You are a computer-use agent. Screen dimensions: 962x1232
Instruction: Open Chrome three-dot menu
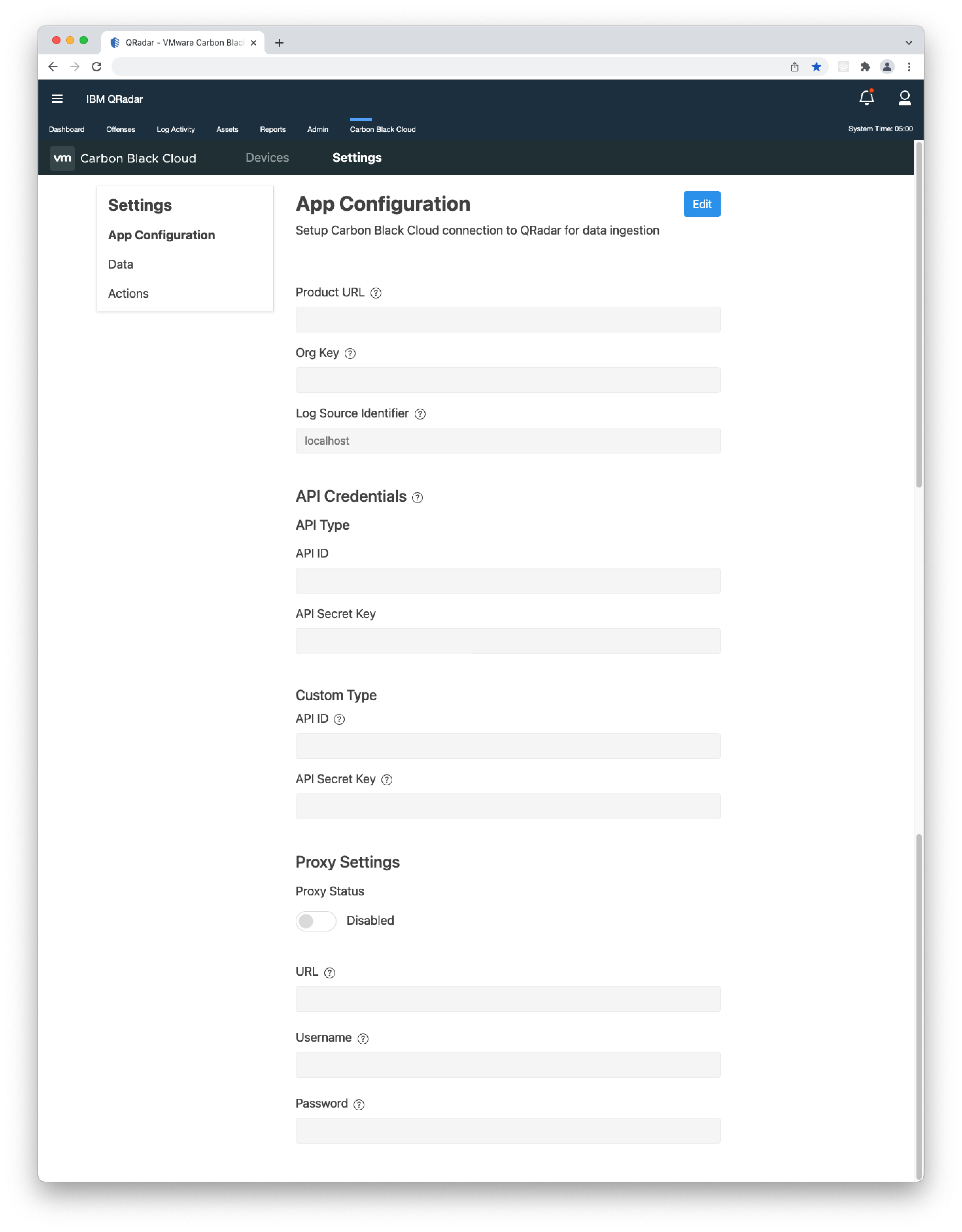[909, 67]
